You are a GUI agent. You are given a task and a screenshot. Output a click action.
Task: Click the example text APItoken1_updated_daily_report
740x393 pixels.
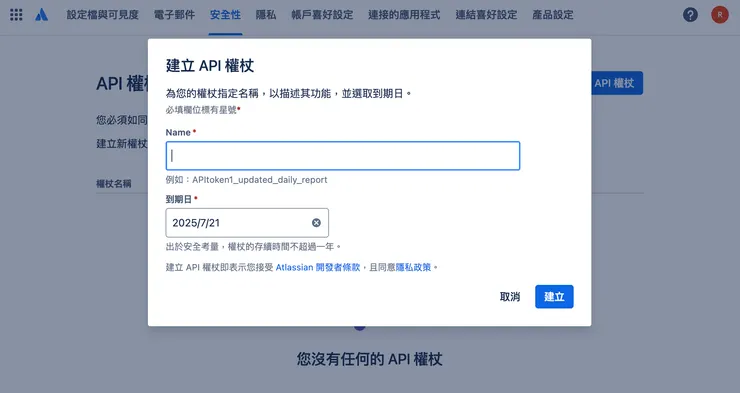(x=260, y=180)
